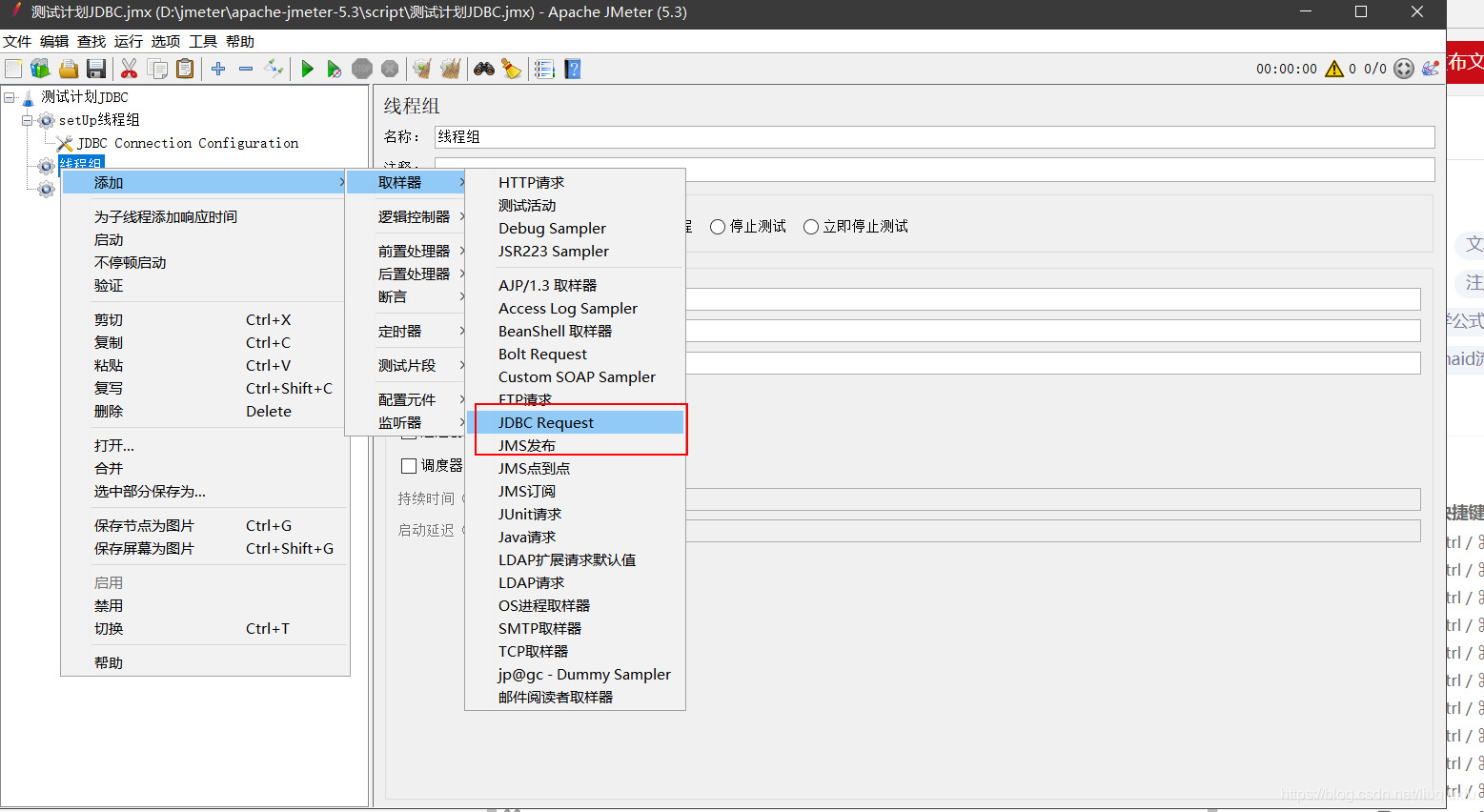Click the gray Stop sign icon

(361, 69)
